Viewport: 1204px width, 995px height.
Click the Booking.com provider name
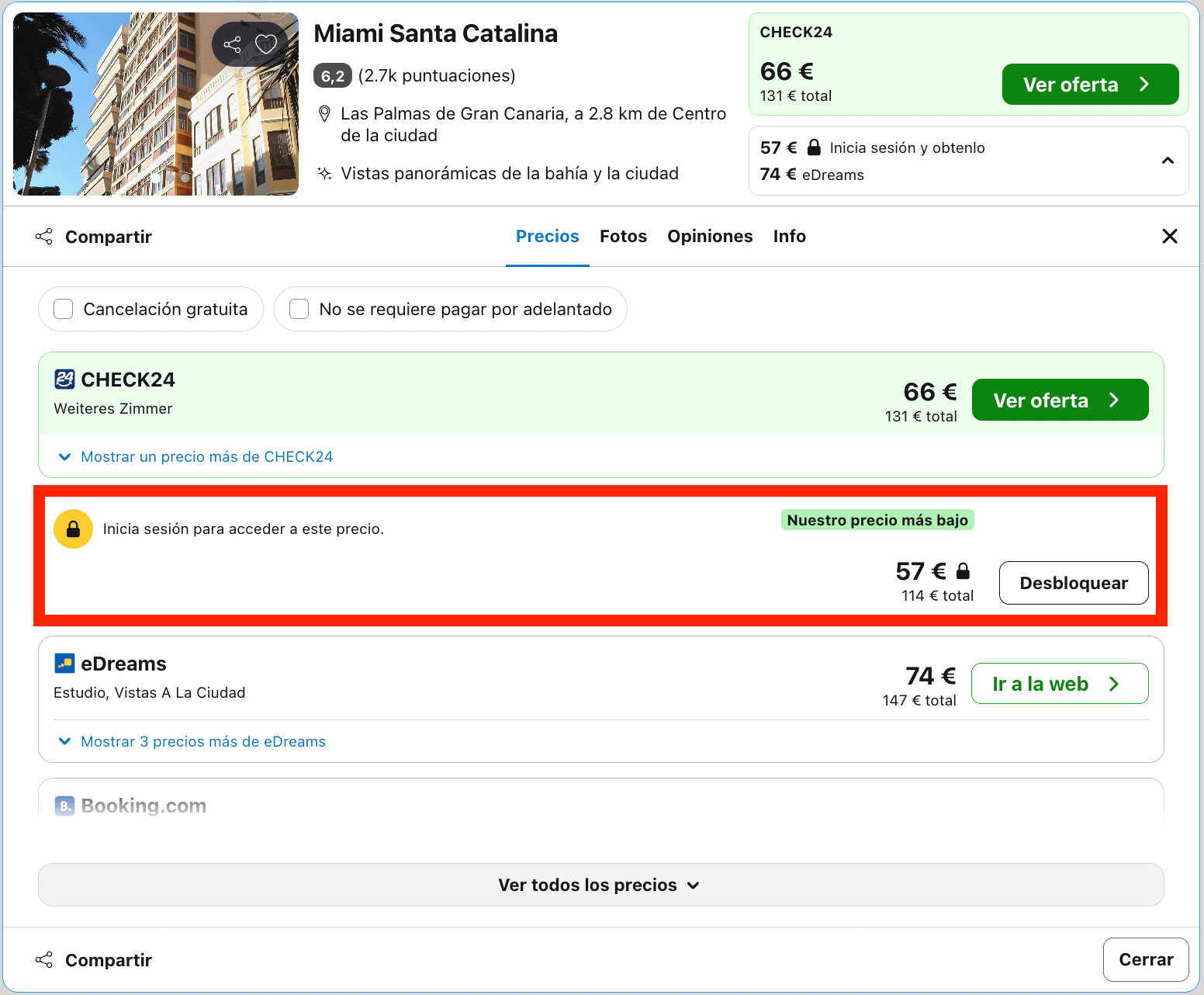pos(144,806)
